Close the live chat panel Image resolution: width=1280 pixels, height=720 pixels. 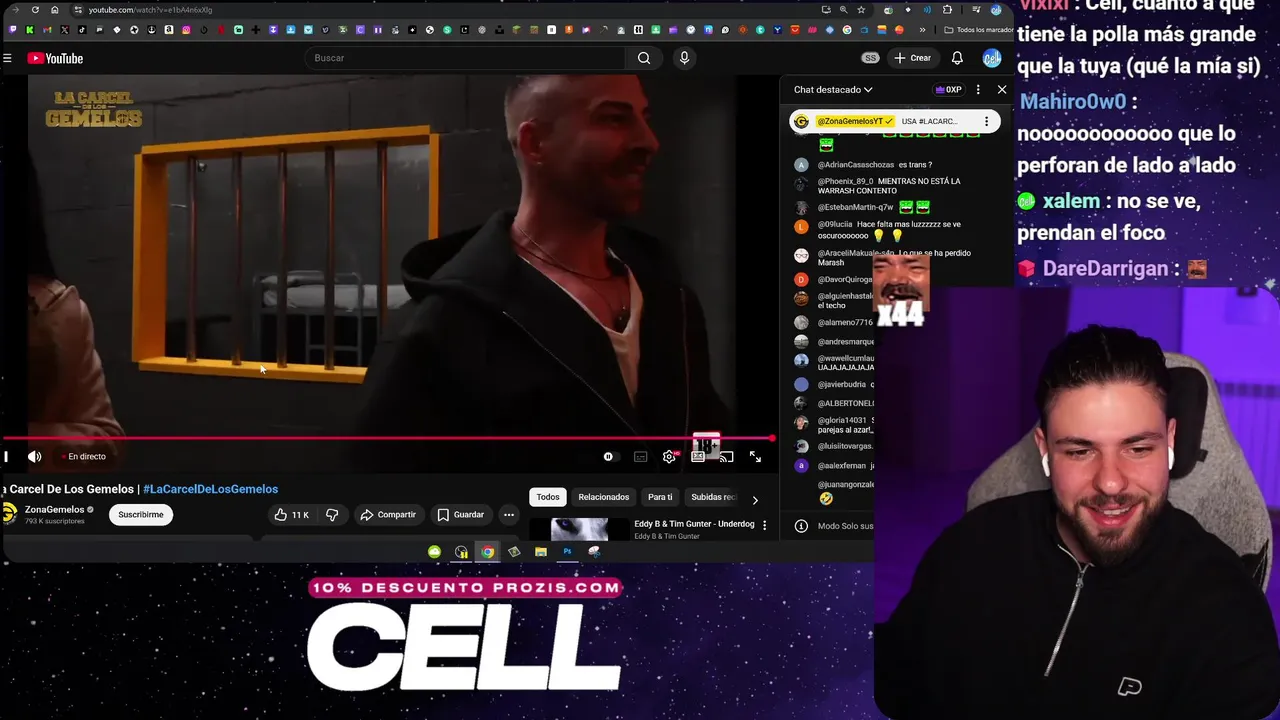click(1002, 90)
